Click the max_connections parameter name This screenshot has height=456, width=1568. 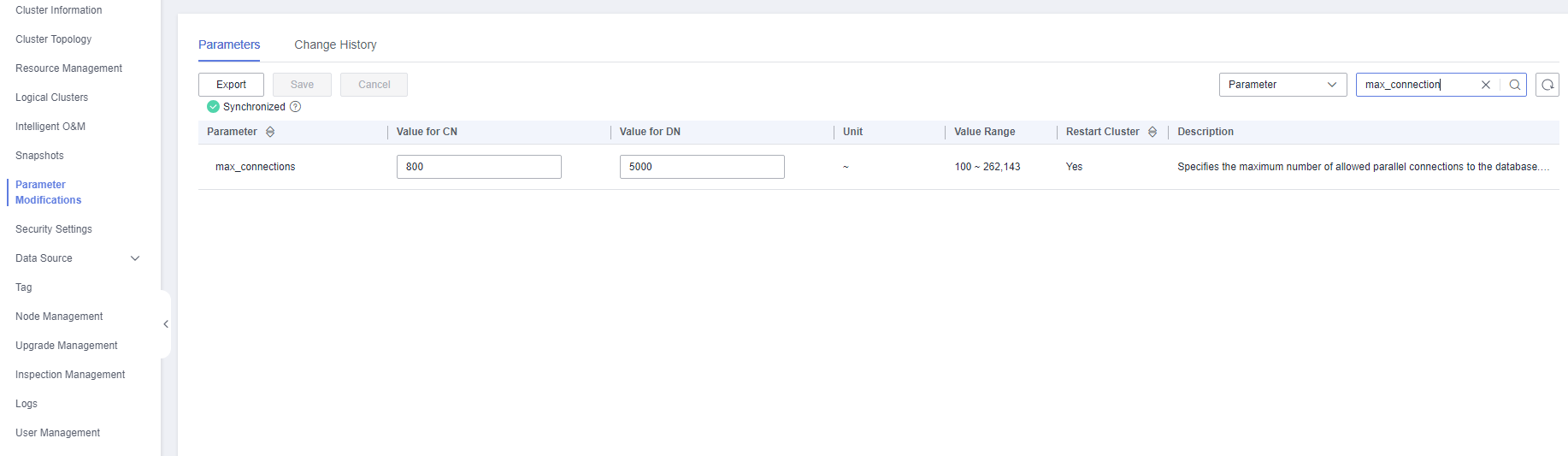click(255, 167)
